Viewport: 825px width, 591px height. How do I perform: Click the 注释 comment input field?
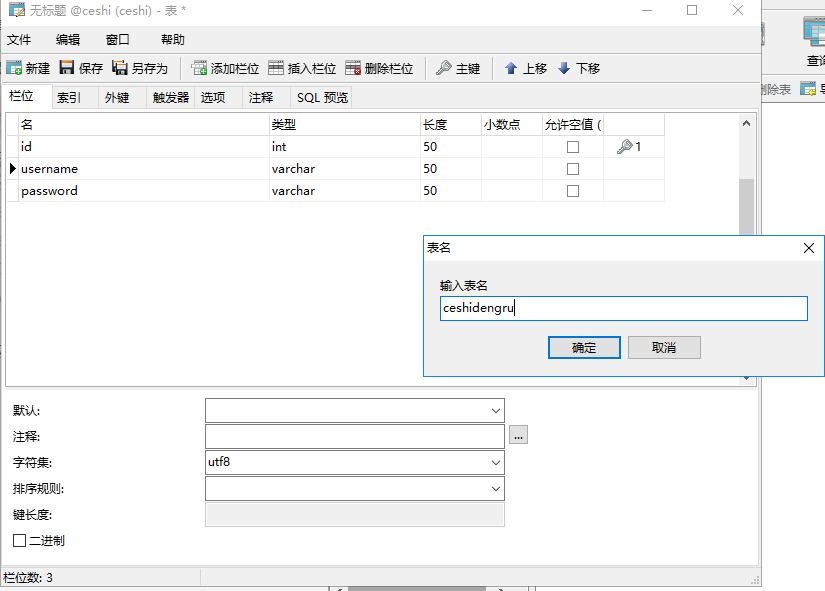click(355, 436)
